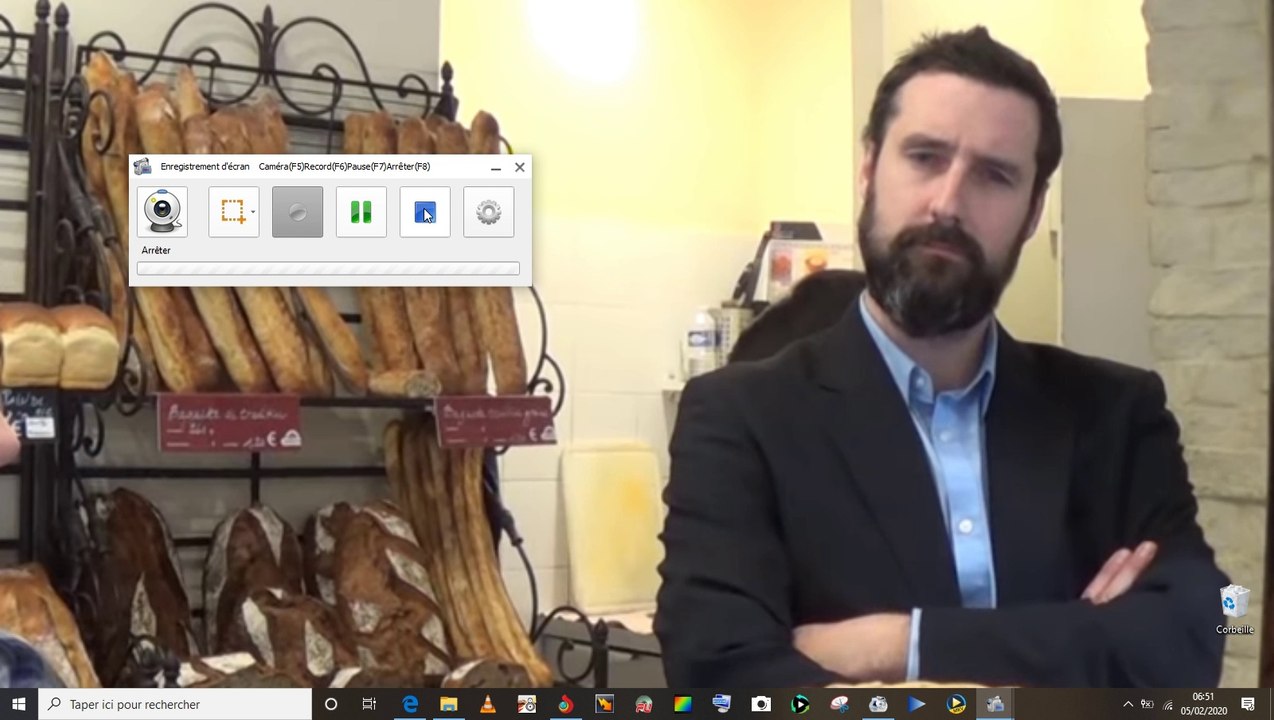Viewport: 1274px width, 720px height.
Task: Click the recording progress bar
Action: (x=328, y=268)
